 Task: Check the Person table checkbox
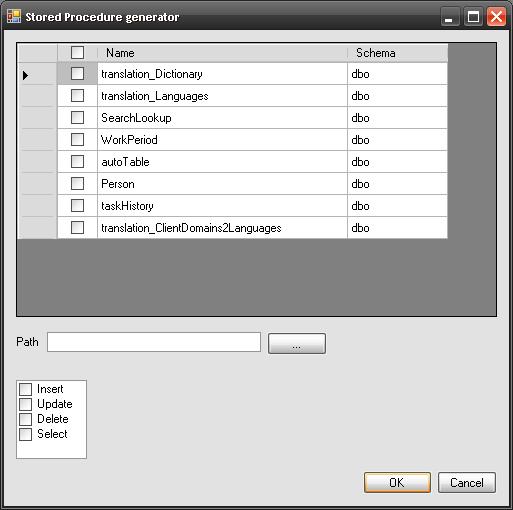coord(77,184)
